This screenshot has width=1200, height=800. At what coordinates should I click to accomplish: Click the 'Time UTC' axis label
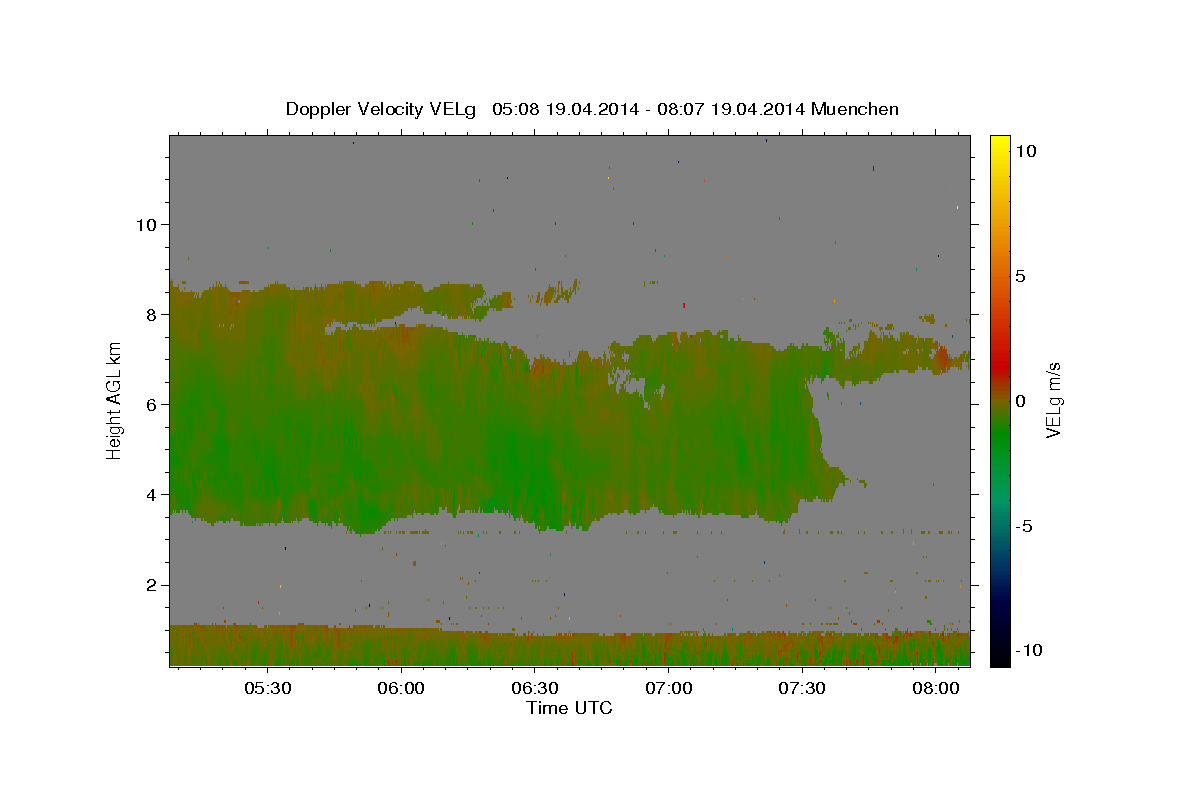click(569, 708)
